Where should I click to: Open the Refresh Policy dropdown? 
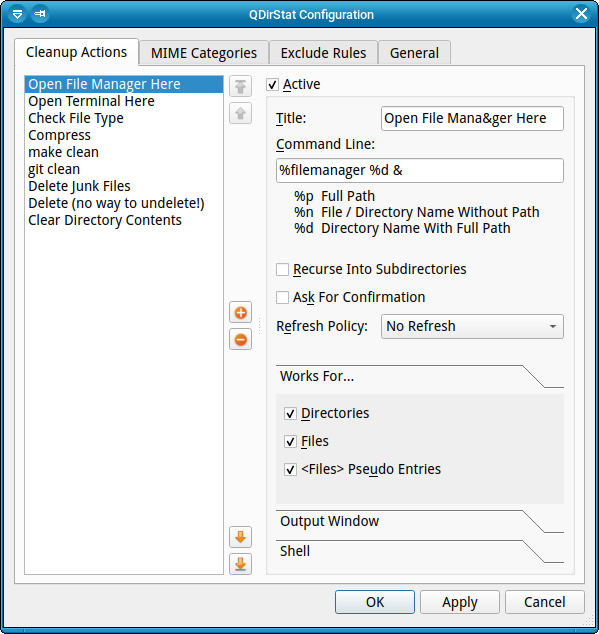coord(472,326)
